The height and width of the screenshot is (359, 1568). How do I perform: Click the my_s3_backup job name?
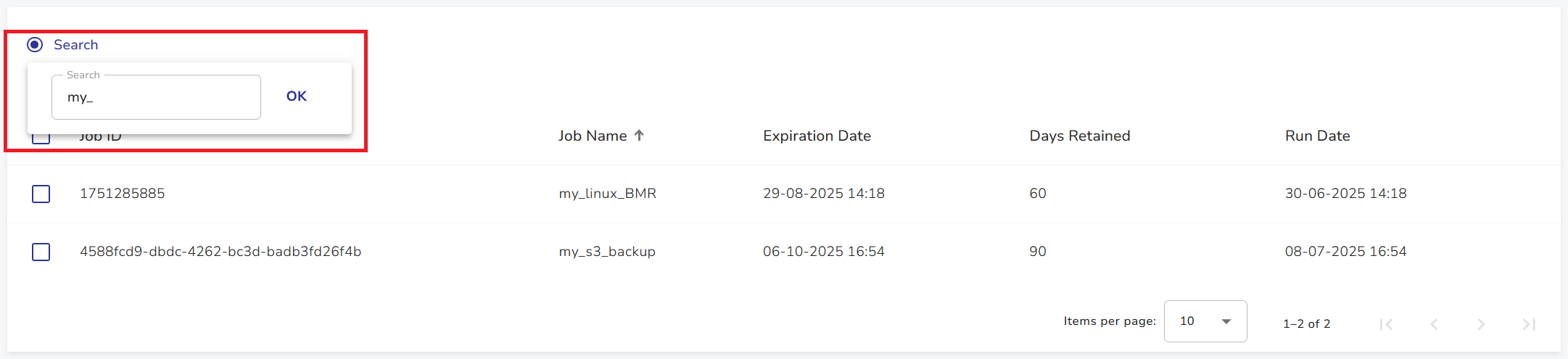pos(607,252)
